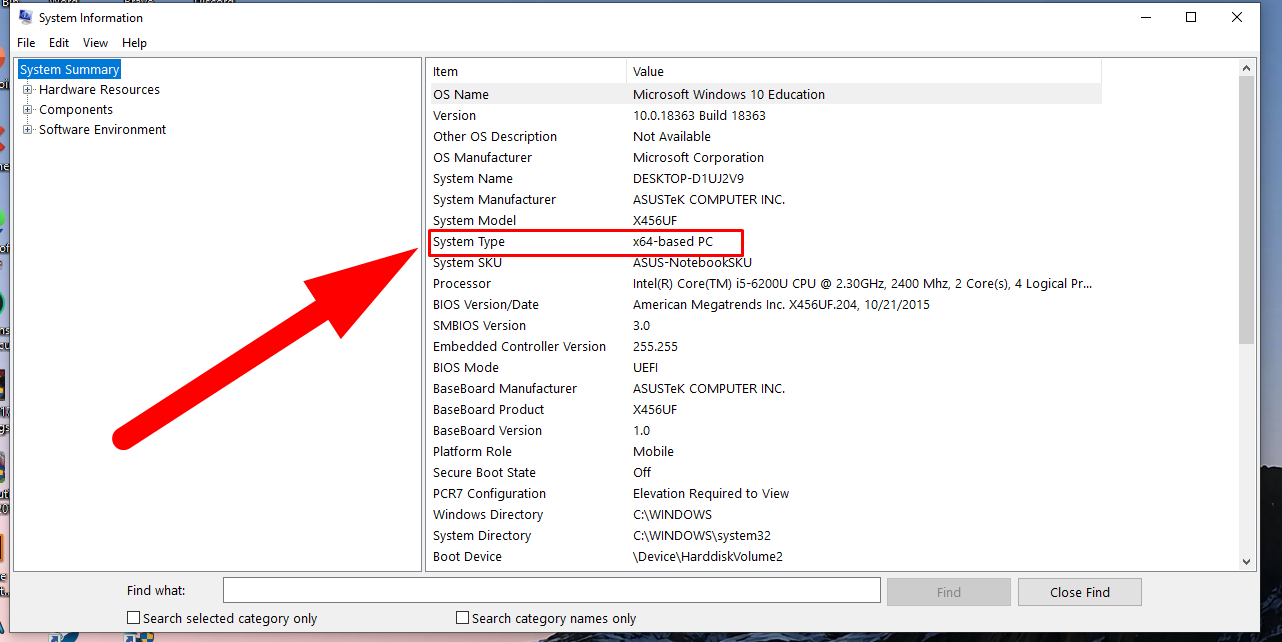The image size is (1282, 642).
Task: Click the vertical scrollbar thumb
Action: click(x=1246, y=210)
